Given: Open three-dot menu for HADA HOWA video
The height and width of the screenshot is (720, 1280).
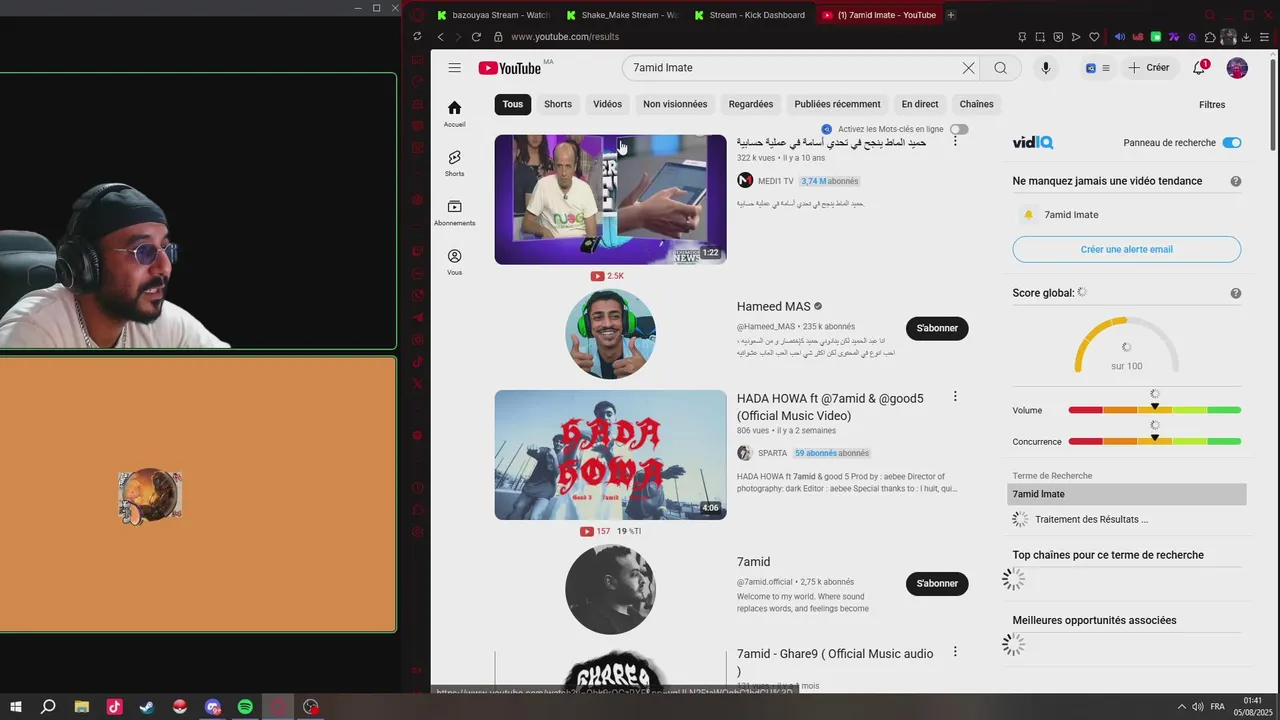Looking at the screenshot, I should coord(955,397).
